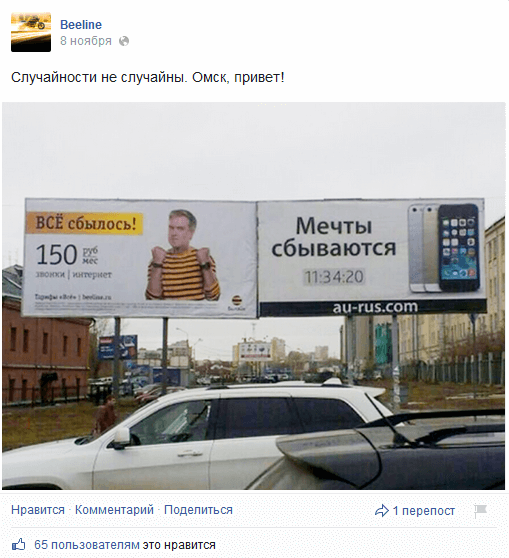Click the public globe privacy icon
509x558 pixels.
pyautogui.click(x=124, y=41)
